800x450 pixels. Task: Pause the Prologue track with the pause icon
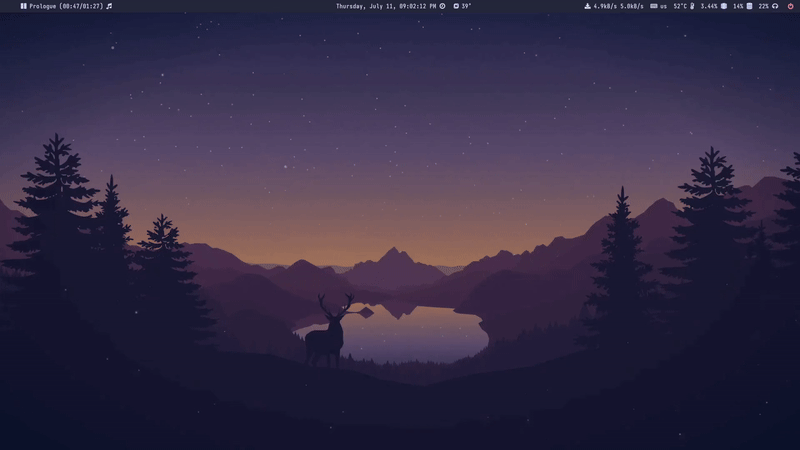[x=23, y=6]
